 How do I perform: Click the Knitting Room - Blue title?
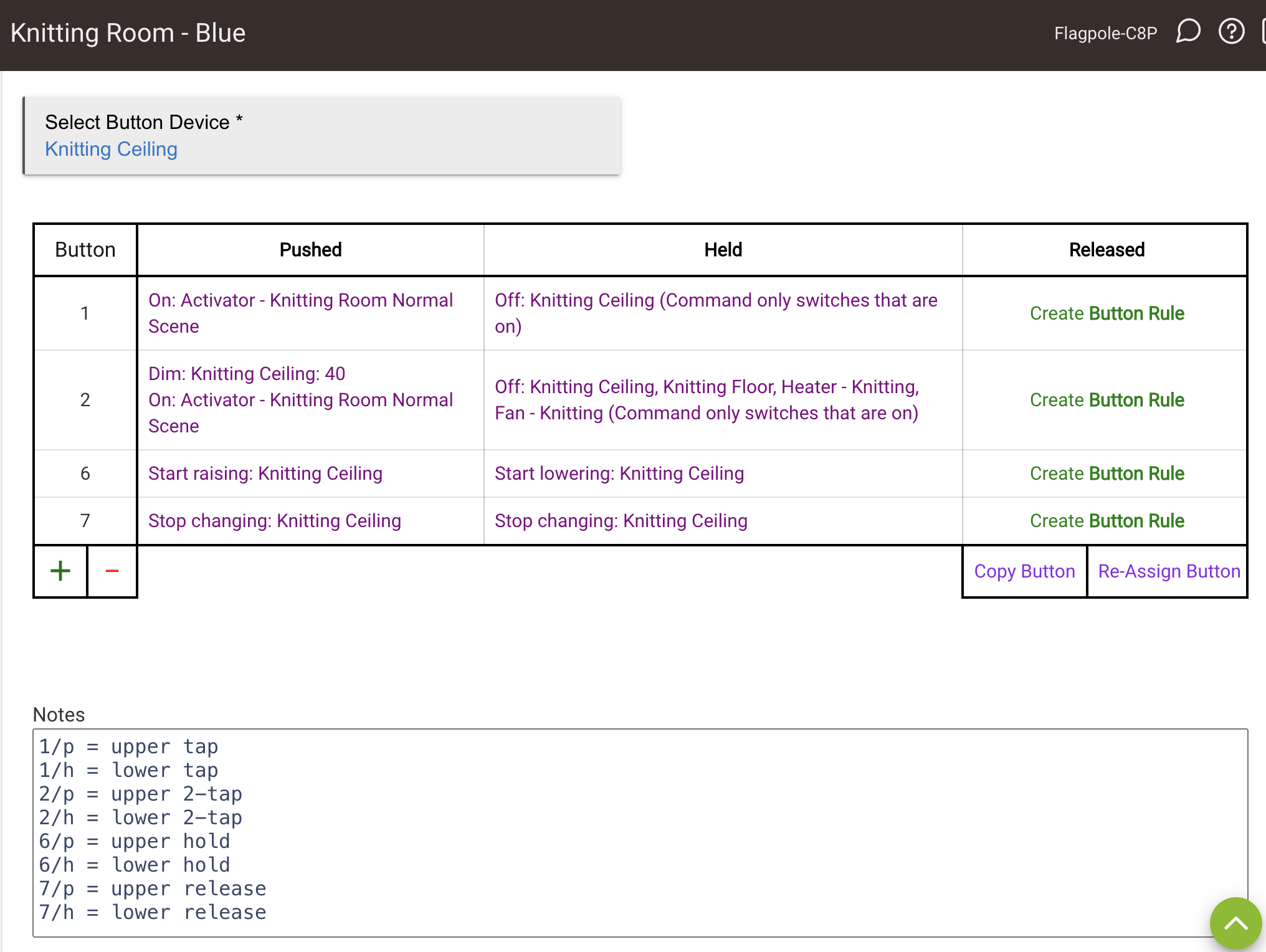pyautogui.click(x=128, y=33)
